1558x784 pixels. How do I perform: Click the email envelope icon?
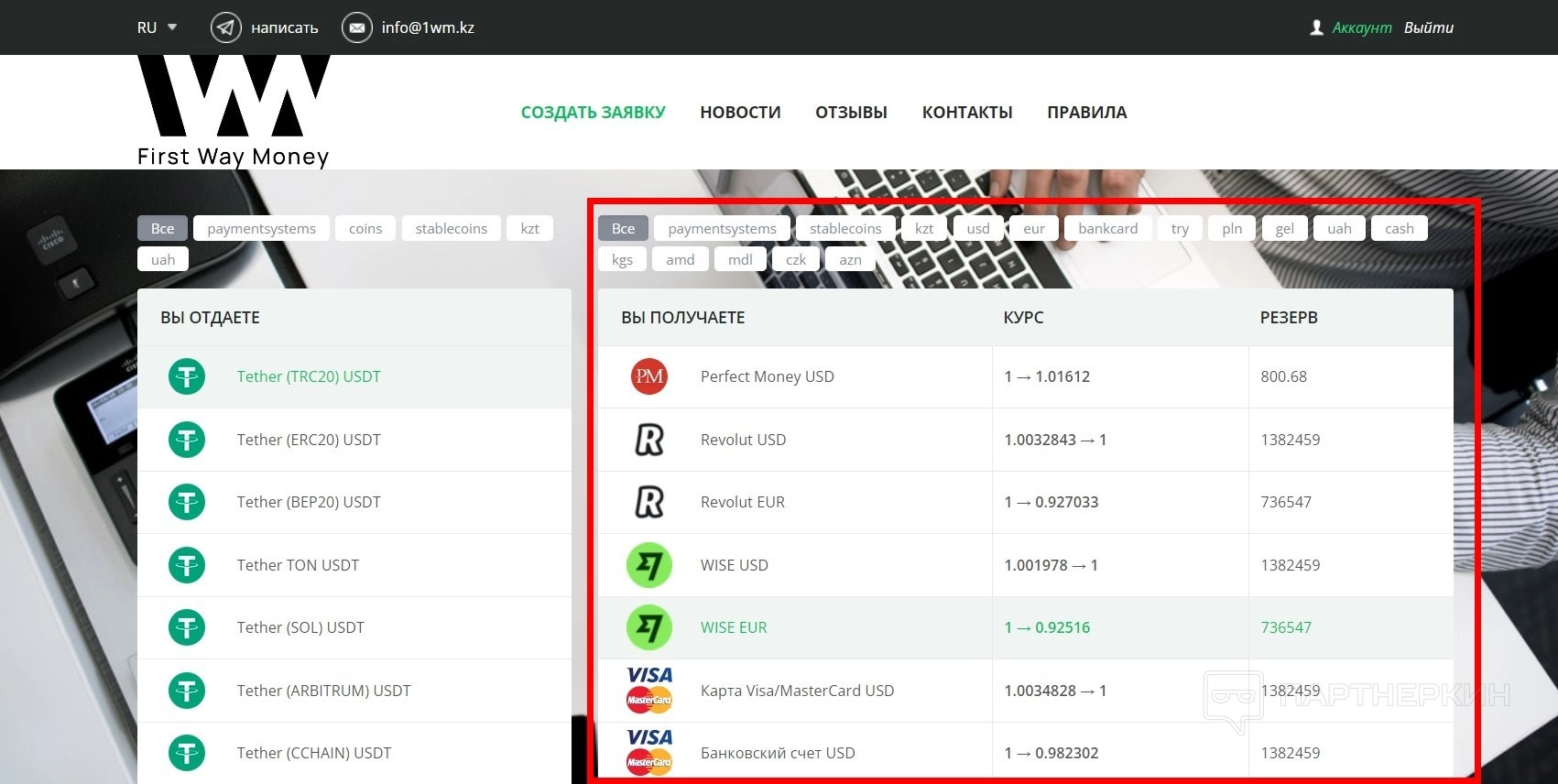point(356,27)
